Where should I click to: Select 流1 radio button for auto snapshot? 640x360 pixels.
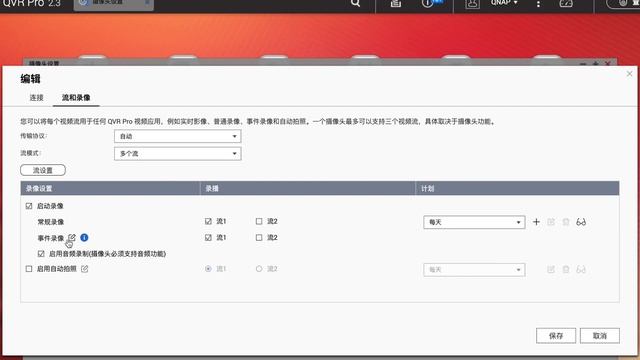pos(208,269)
